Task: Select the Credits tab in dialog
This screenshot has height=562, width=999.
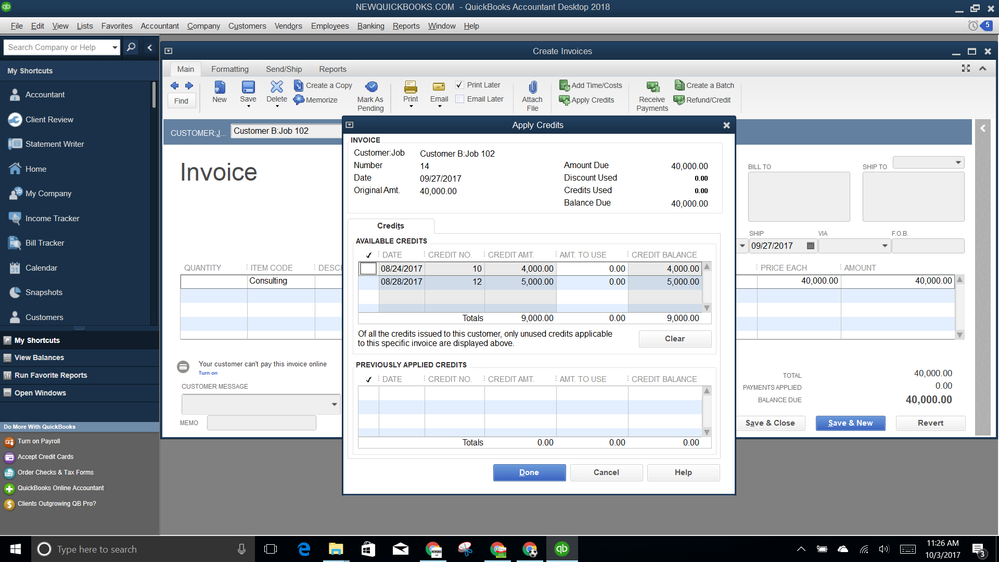Action: click(391, 226)
